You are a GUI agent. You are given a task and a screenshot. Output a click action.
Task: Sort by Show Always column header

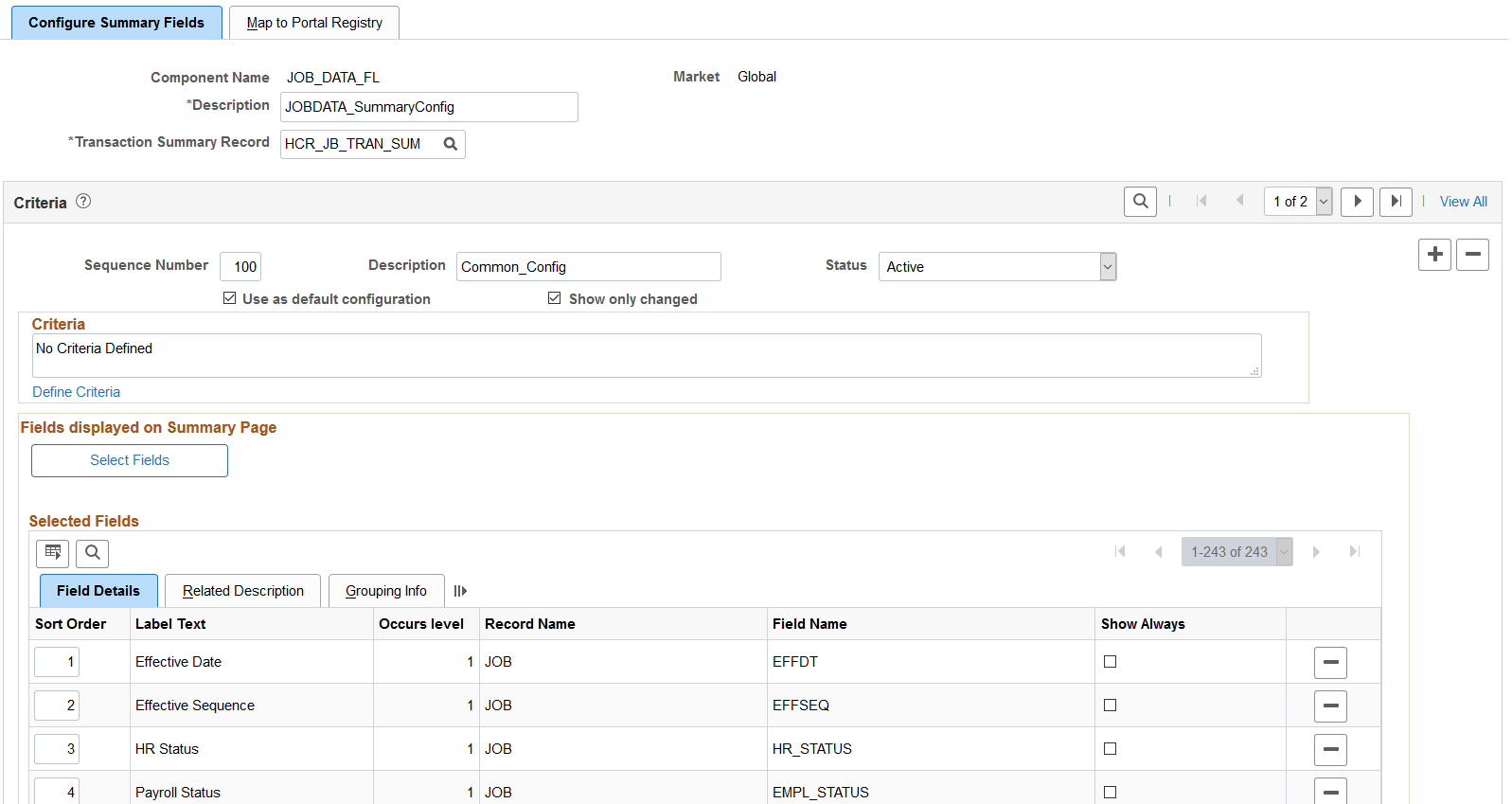point(1143,624)
